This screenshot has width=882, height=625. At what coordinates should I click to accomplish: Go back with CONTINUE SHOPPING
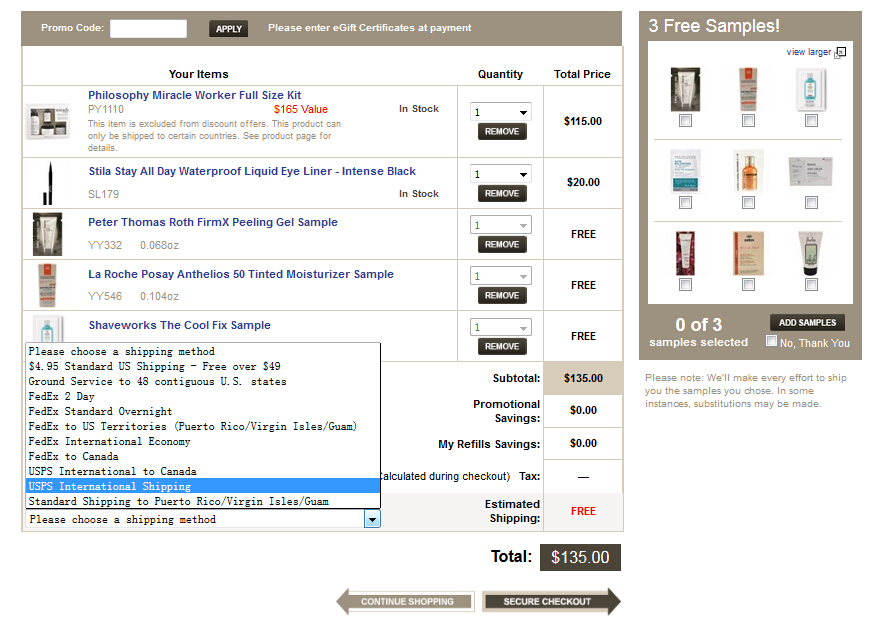click(x=406, y=601)
